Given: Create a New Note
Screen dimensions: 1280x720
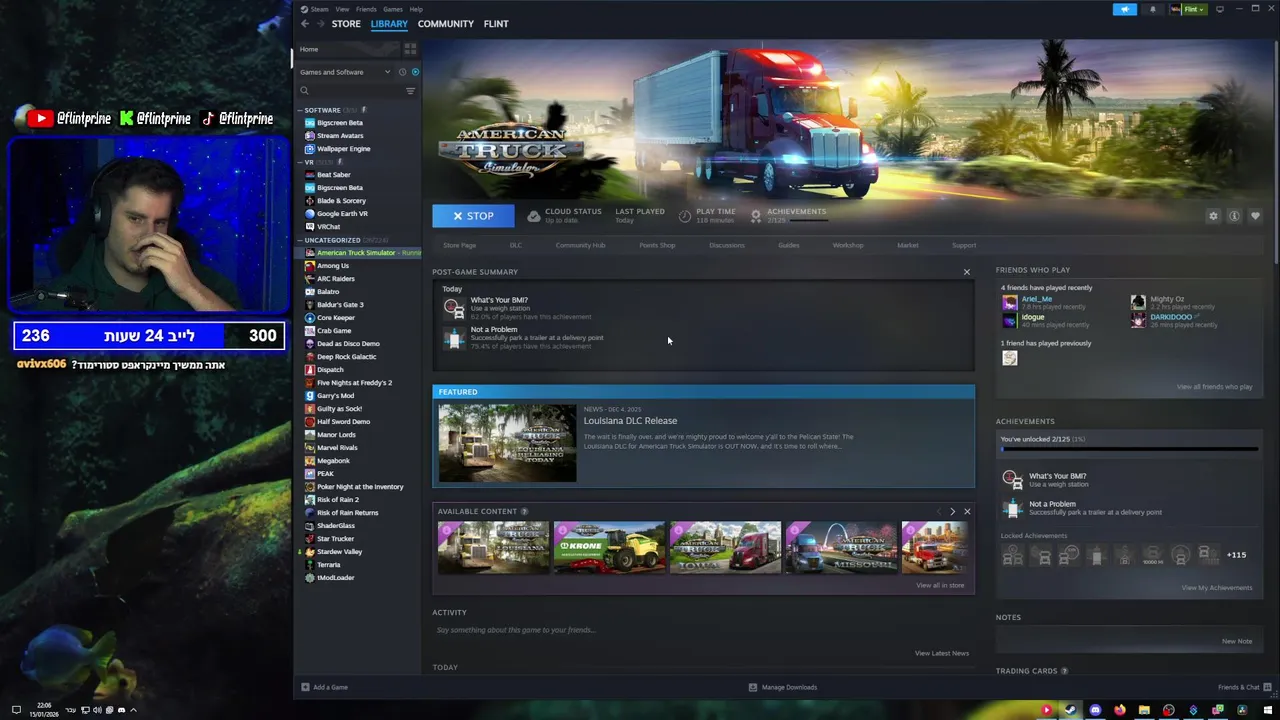Looking at the screenshot, I should (1237, 641).
